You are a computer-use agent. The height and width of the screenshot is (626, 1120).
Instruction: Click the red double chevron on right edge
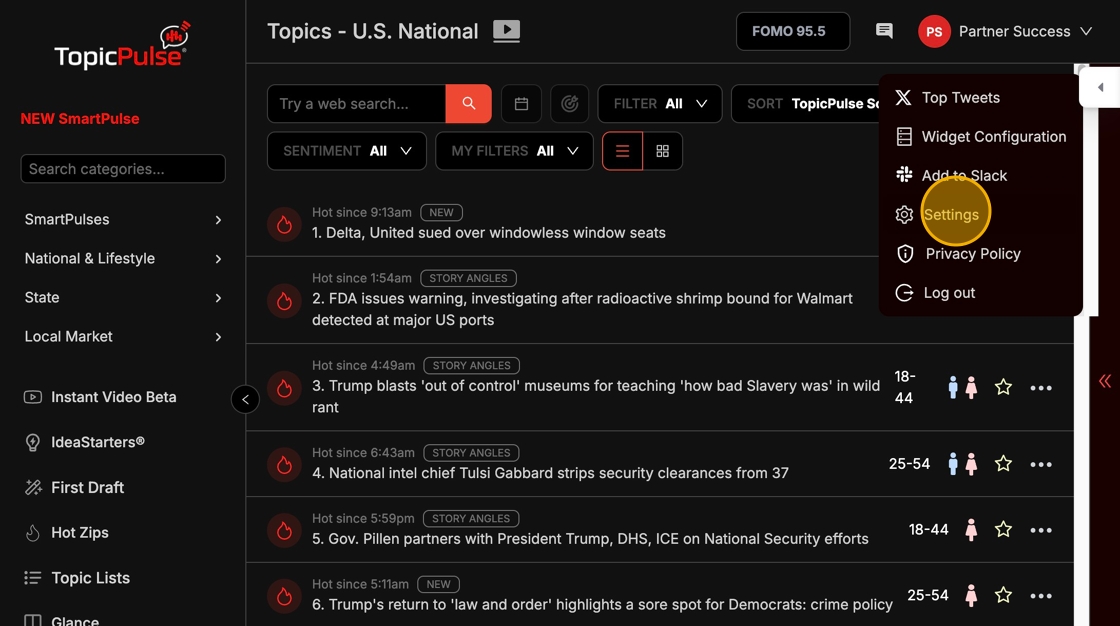tap(1105, 381)
